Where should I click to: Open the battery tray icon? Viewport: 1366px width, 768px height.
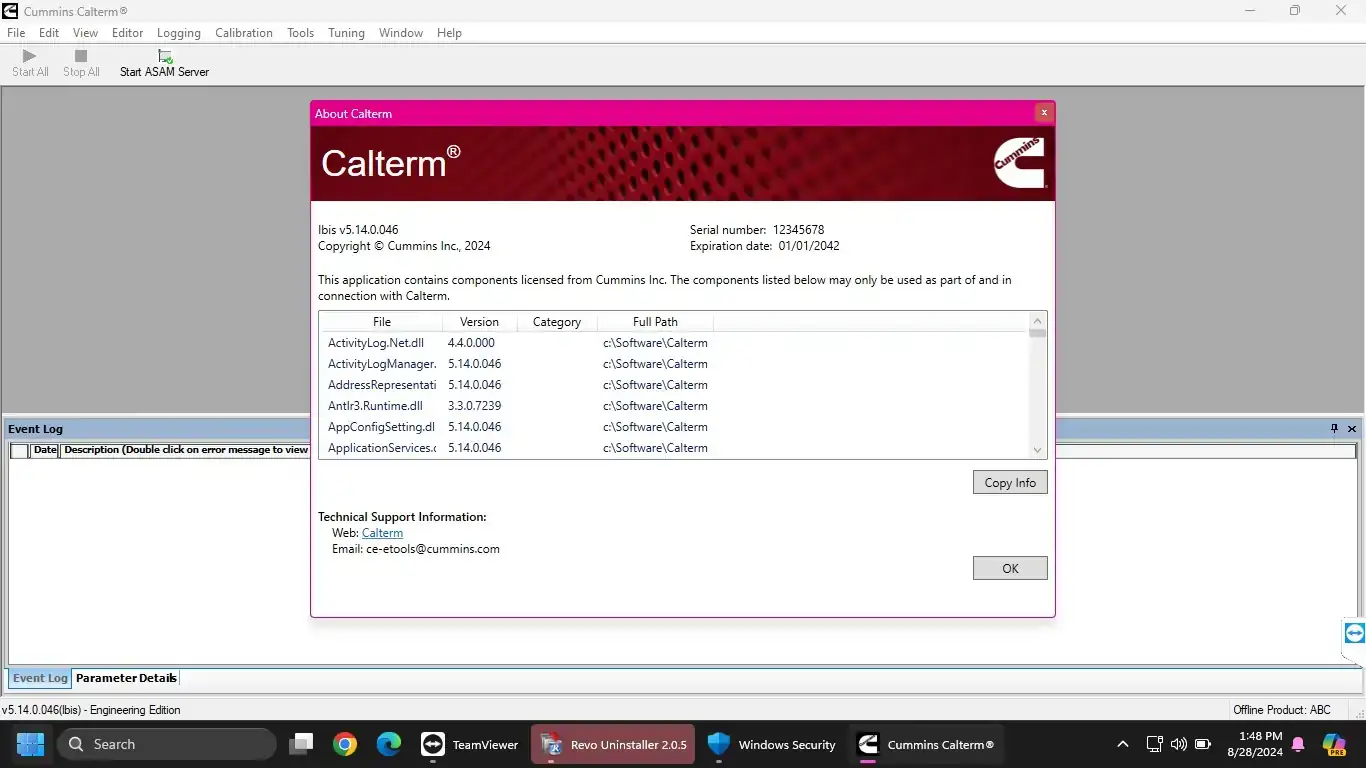(x=1203, y=744)
